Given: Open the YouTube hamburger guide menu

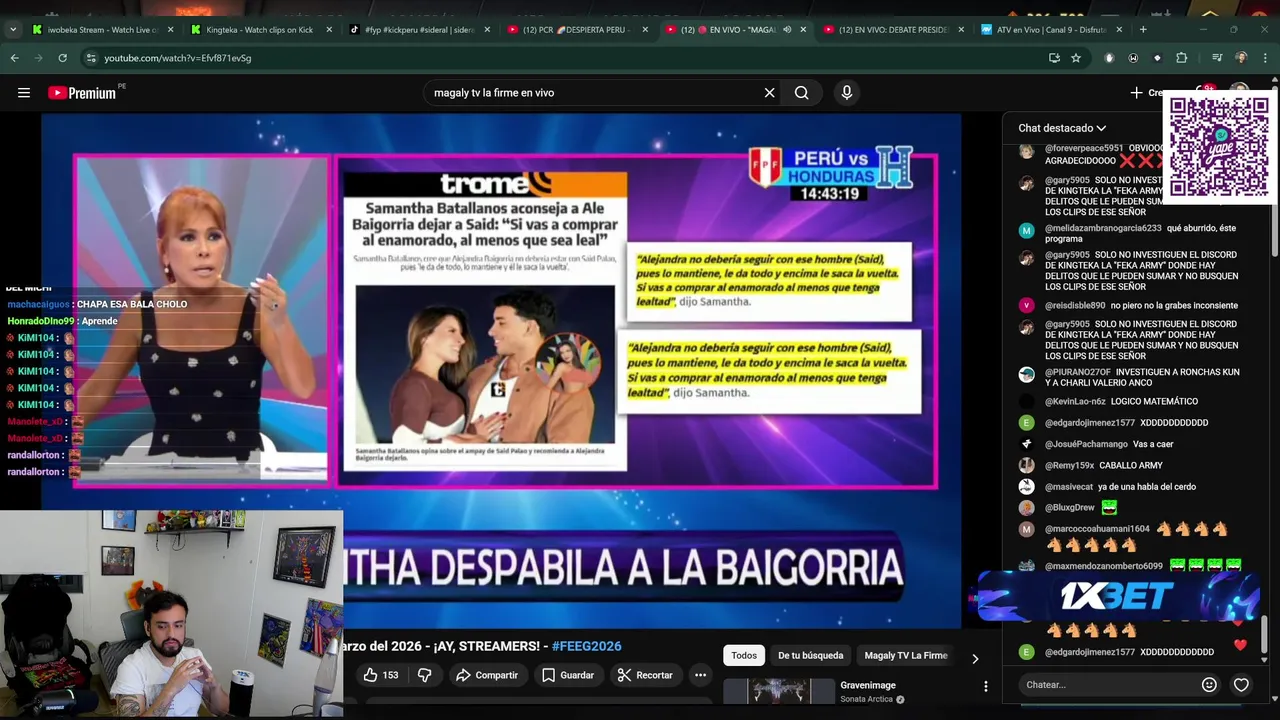Looking at the screenshot, I should click(x=23, y=93).
